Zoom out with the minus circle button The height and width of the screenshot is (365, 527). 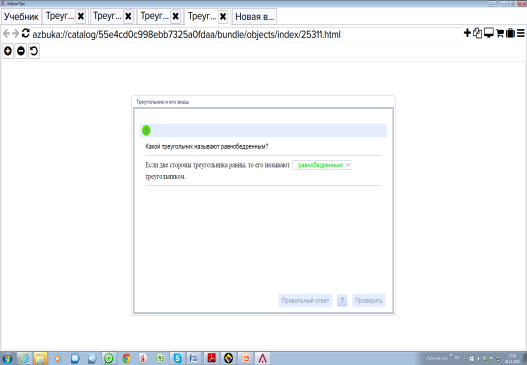coord(21,51)
